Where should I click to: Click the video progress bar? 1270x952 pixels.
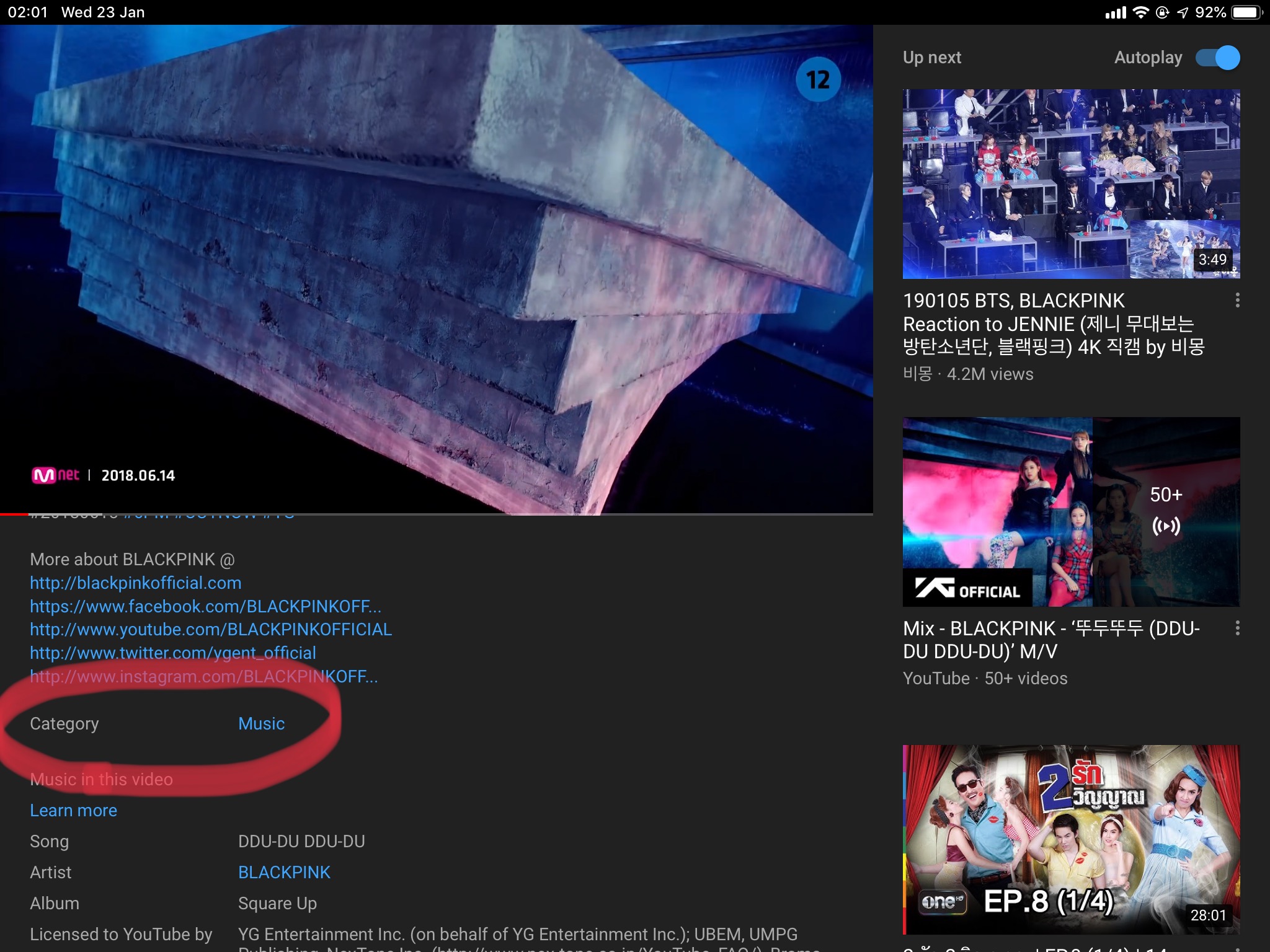pyautogui.click(x=437, y=514)
